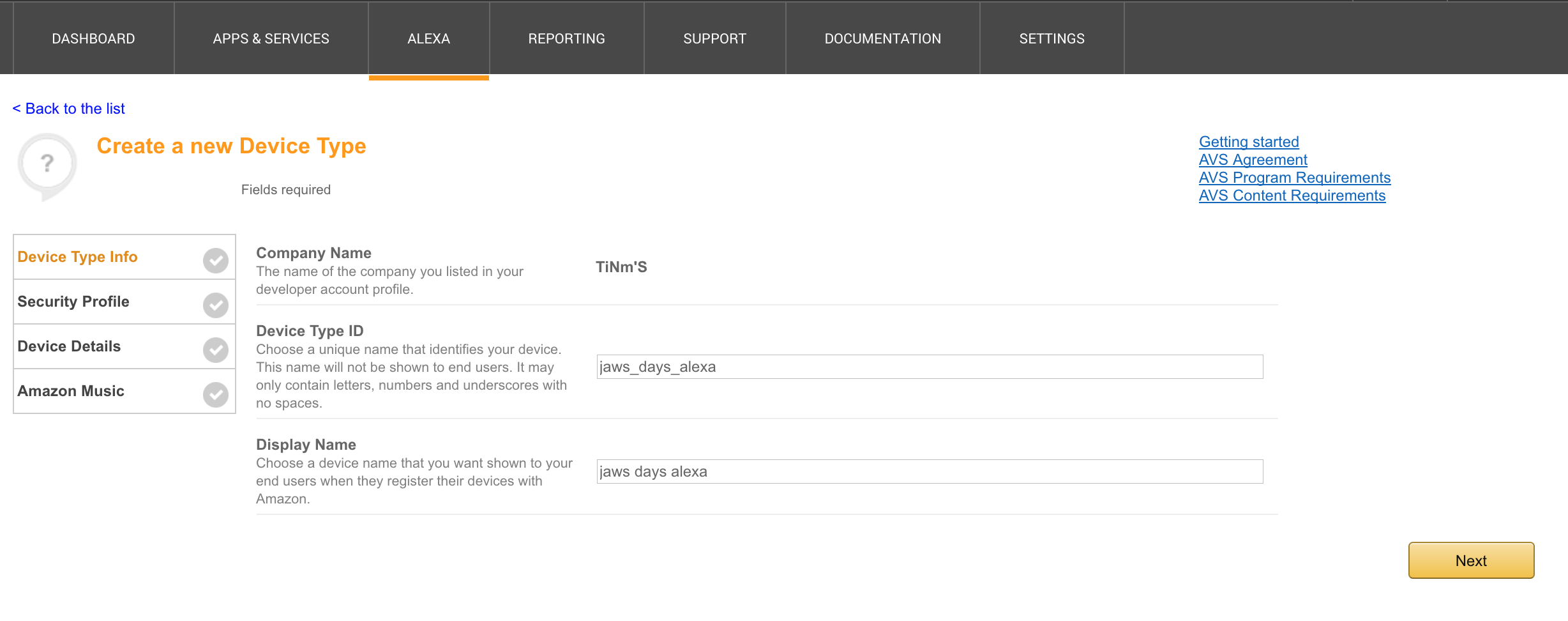1568x621 pixels.
Task: Click the checkmark icon beside Device Type Info
Action: [216, 261]
